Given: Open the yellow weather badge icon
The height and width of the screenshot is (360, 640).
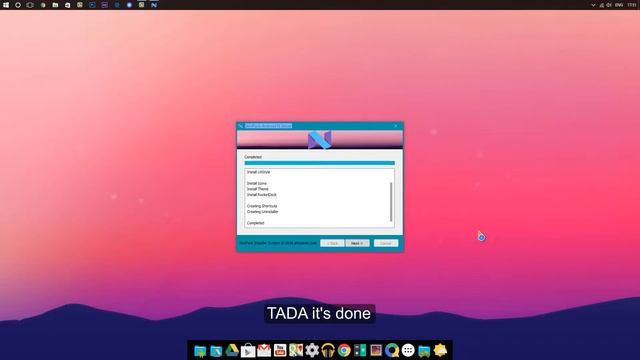Looking at the screenshot, I should click(x=440, y=350).
